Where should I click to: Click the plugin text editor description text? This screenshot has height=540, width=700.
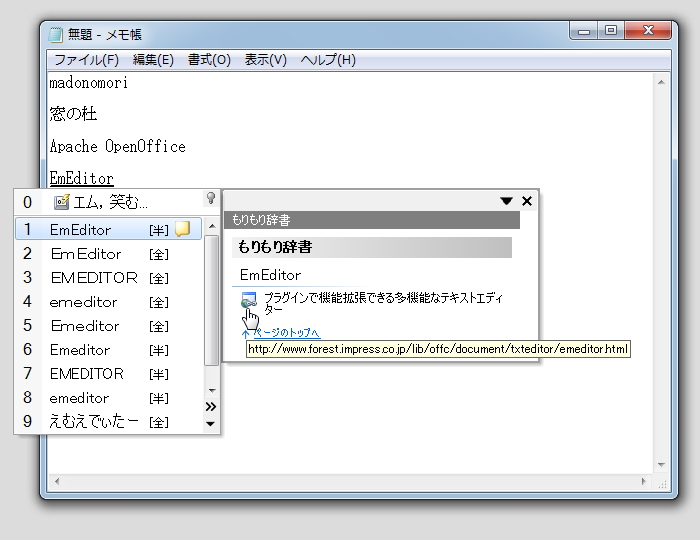(383, 303)
